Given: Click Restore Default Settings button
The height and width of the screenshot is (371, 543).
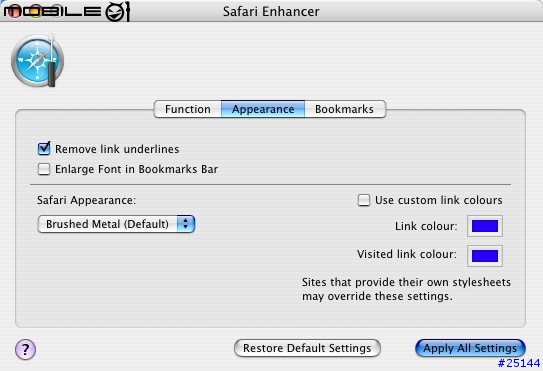Looking at the screenshot, I should [307, 348].
